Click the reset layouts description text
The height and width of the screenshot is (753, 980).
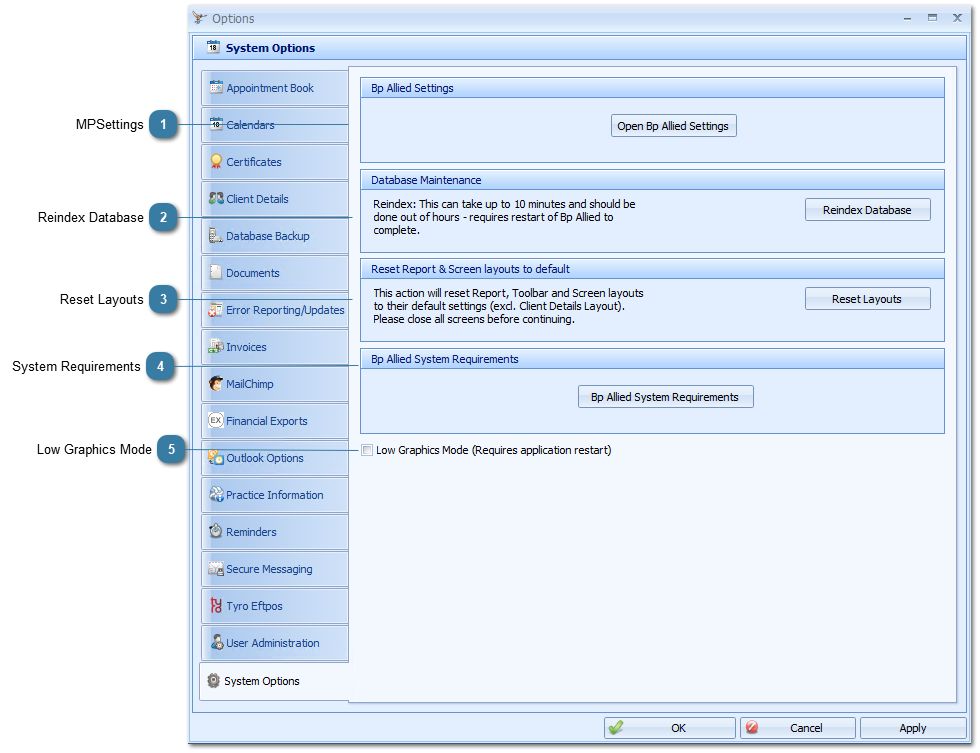[508, 306]
